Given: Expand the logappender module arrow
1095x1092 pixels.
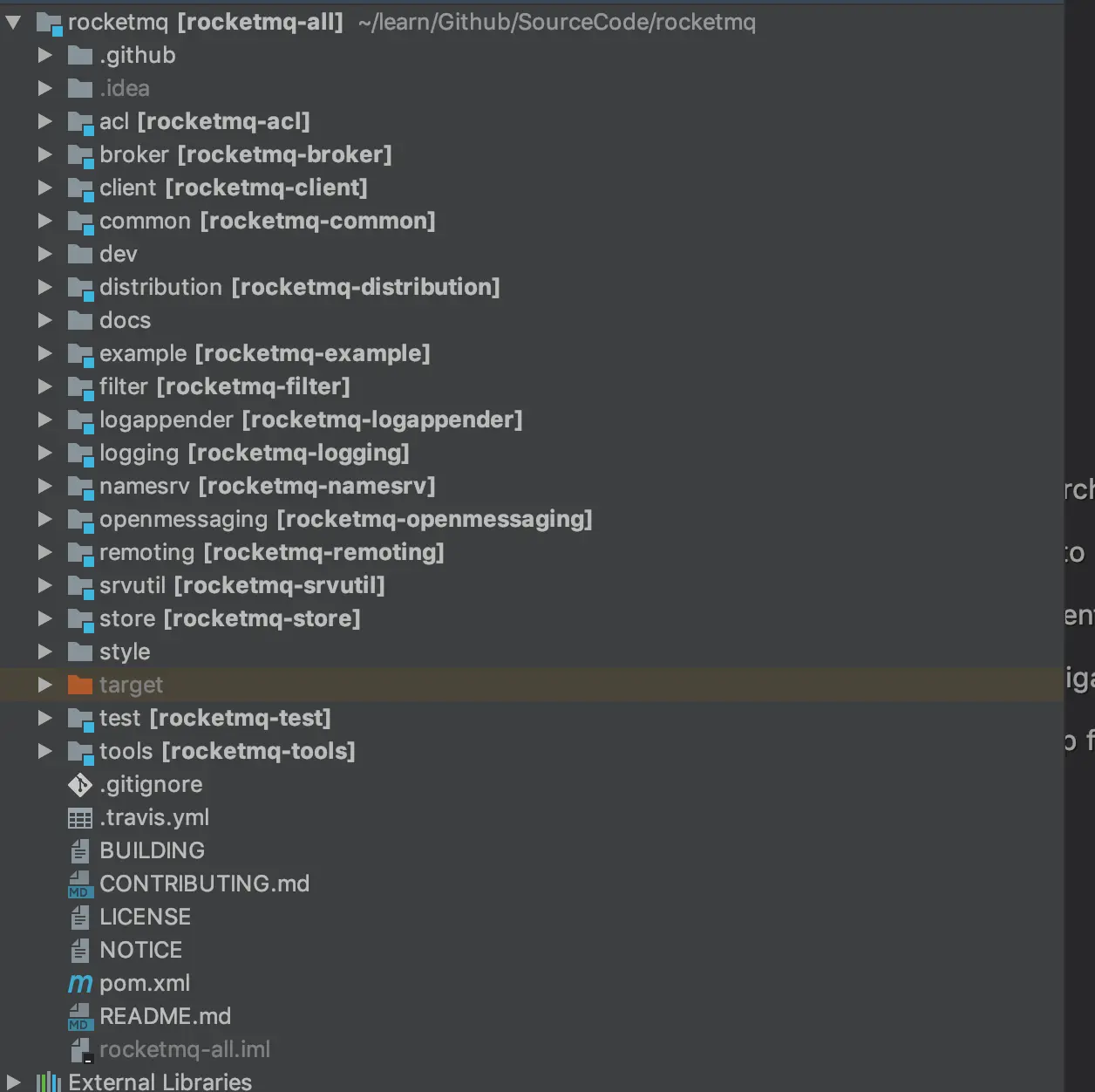Looking at the screenshot, I should coord(45,420).
